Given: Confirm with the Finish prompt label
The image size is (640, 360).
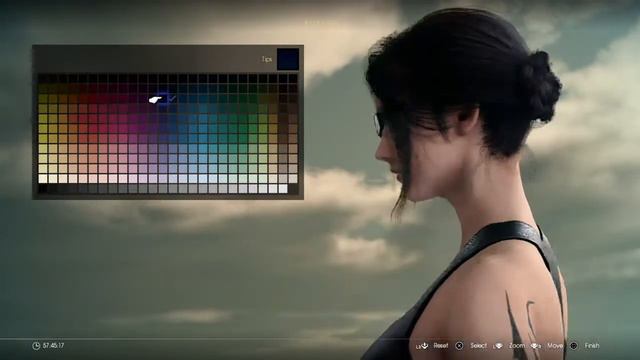Looking at the screenshot, I should 592,346.
